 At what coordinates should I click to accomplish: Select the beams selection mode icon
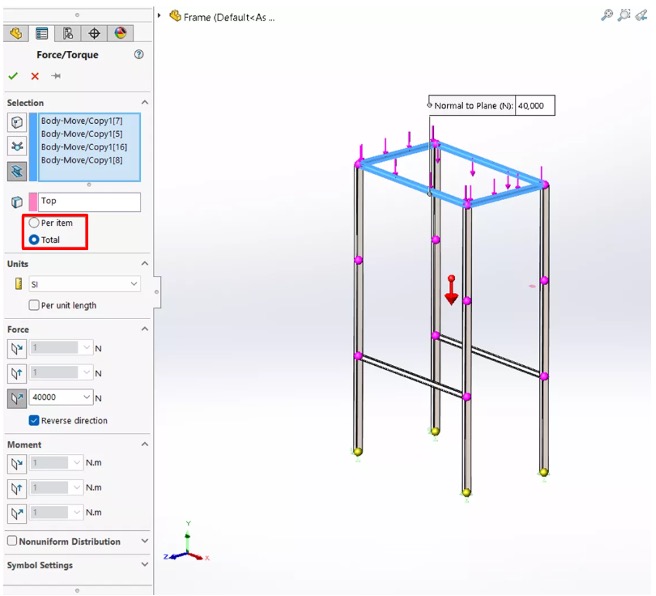17,171
